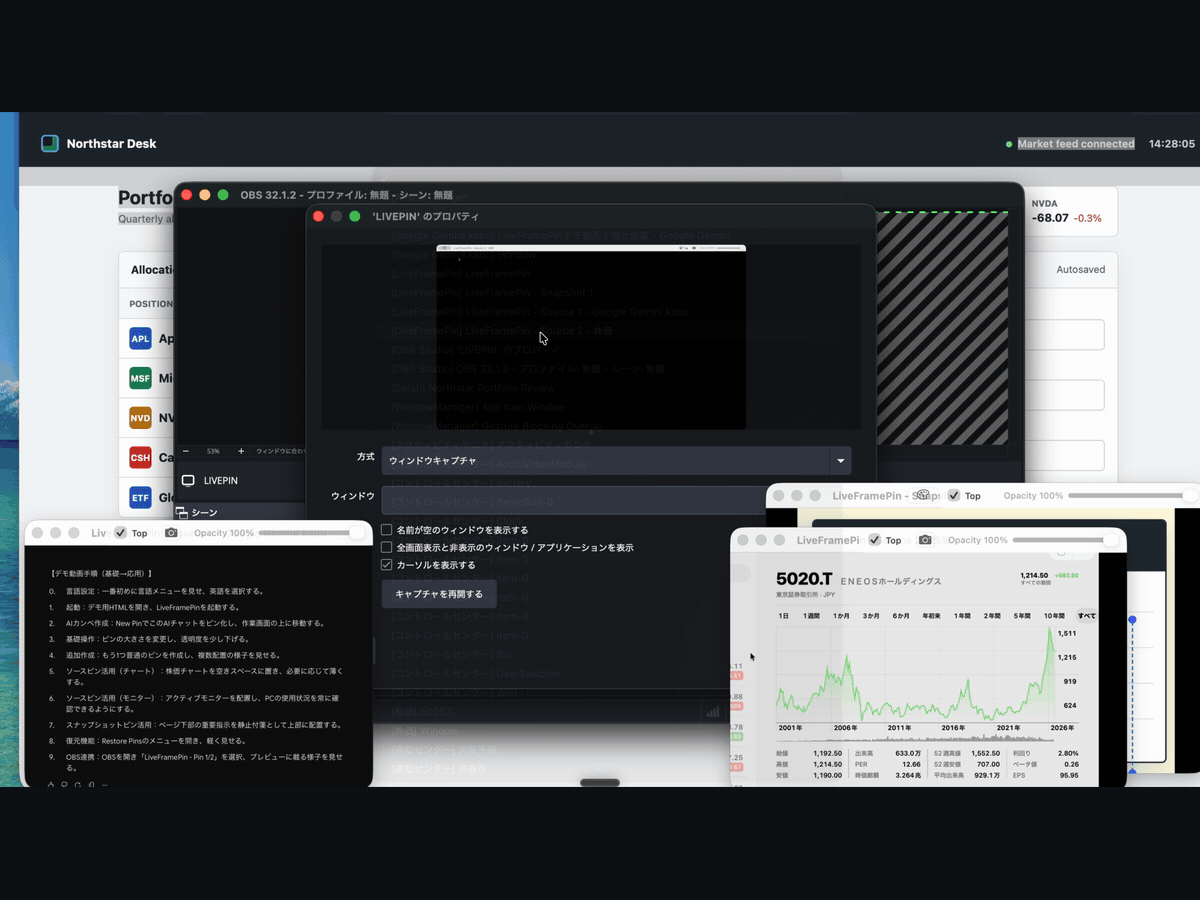Adjust the Opacity slider in the demo-steps pin
Screen dimensions: 1200x900
pyautogui.click(x=311, y=533)
